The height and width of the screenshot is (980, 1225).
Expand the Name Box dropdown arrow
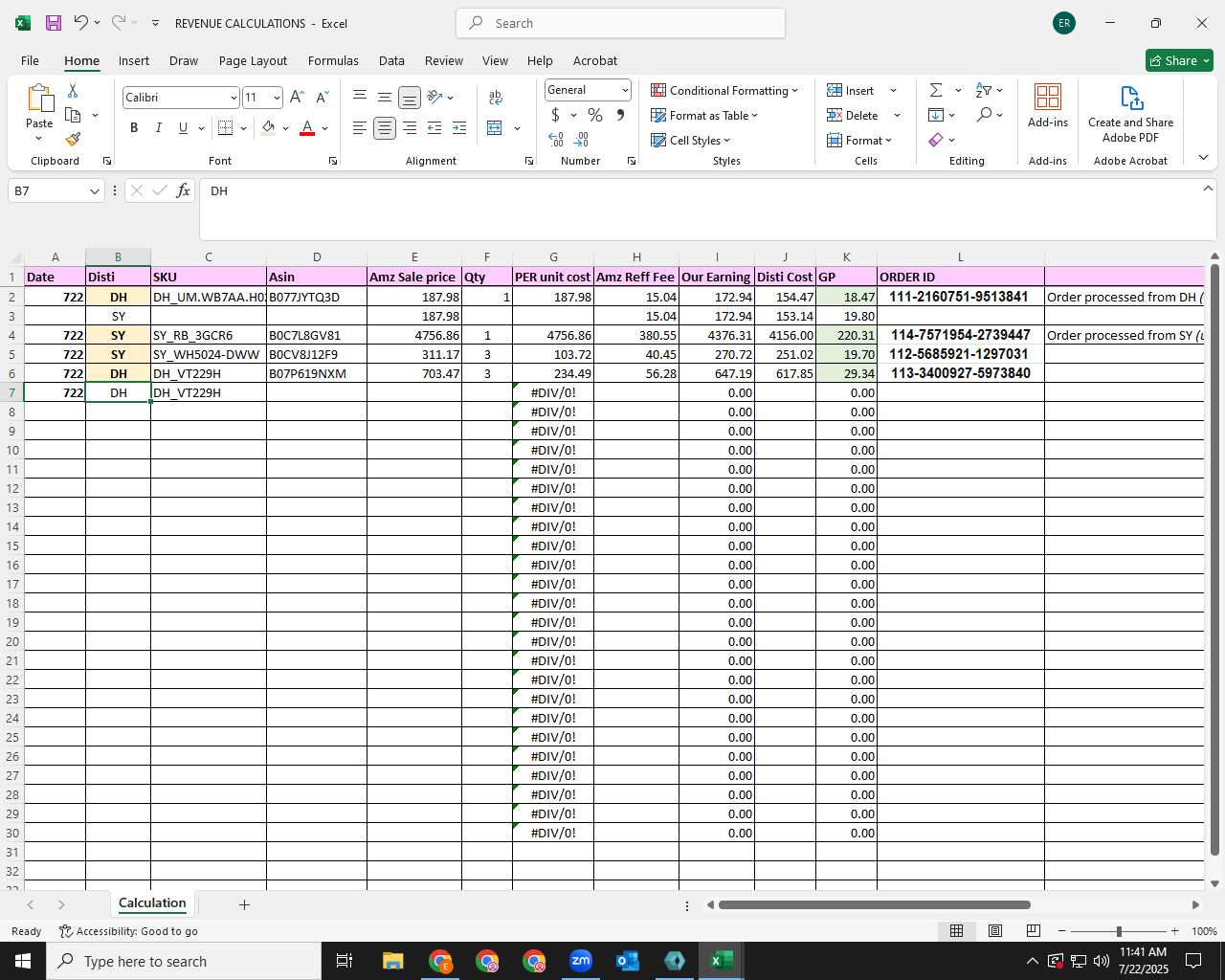(x=94, y=191)
